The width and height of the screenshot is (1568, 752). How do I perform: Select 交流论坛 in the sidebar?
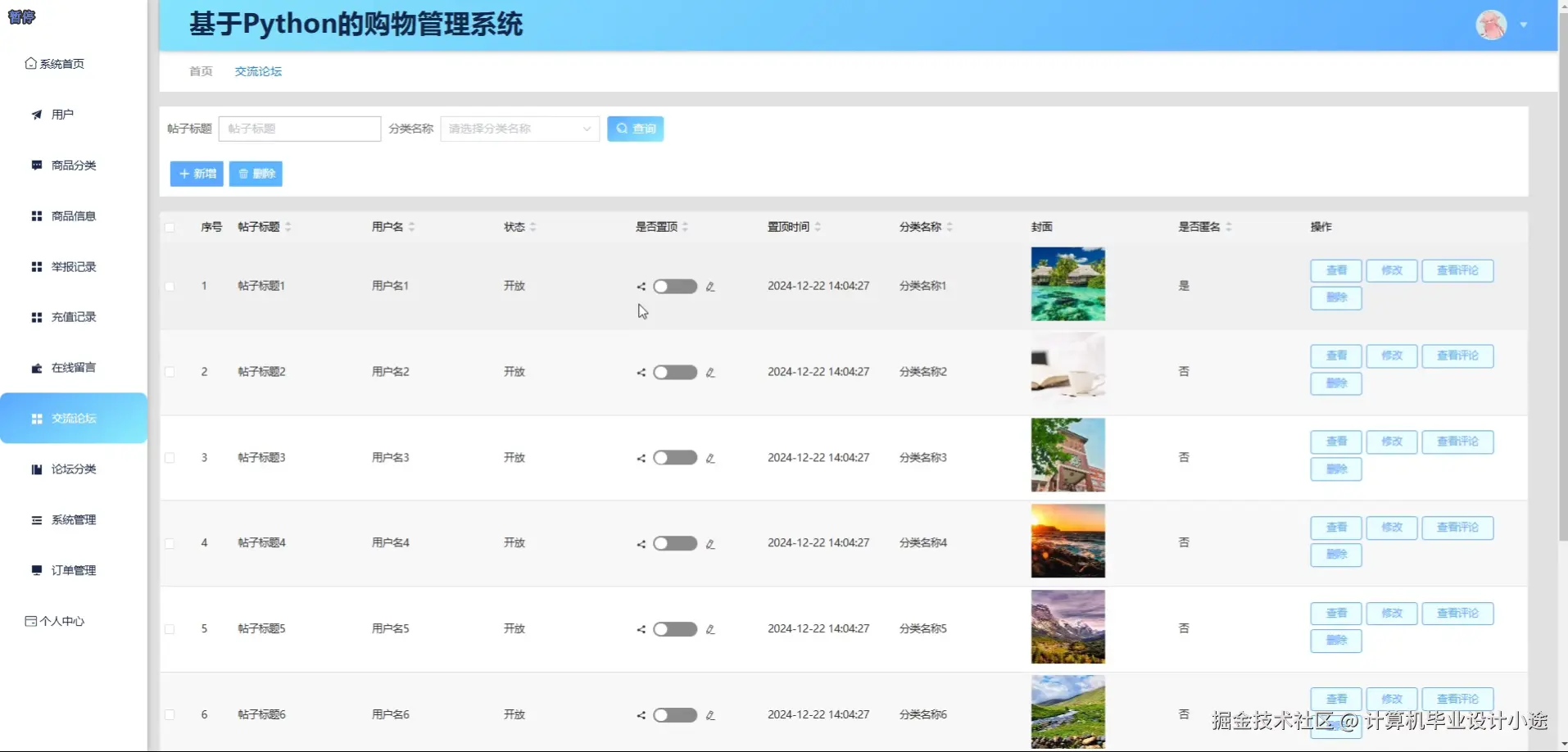pyautogui.click(x=74, y=419)
